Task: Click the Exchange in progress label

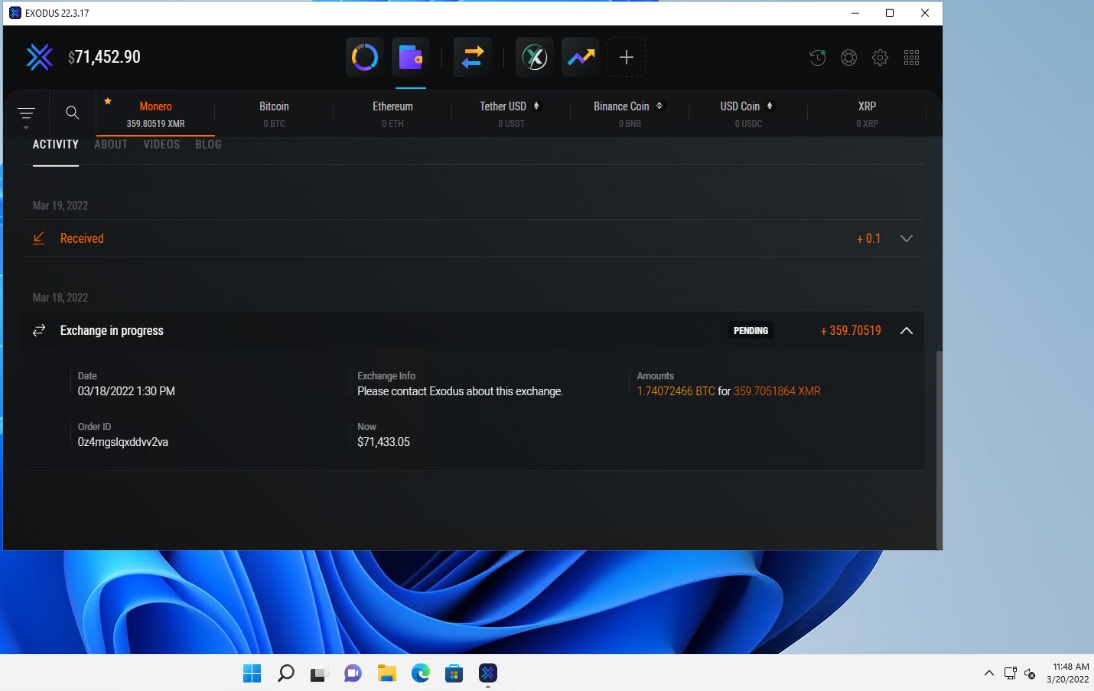Action: [112, 331]
